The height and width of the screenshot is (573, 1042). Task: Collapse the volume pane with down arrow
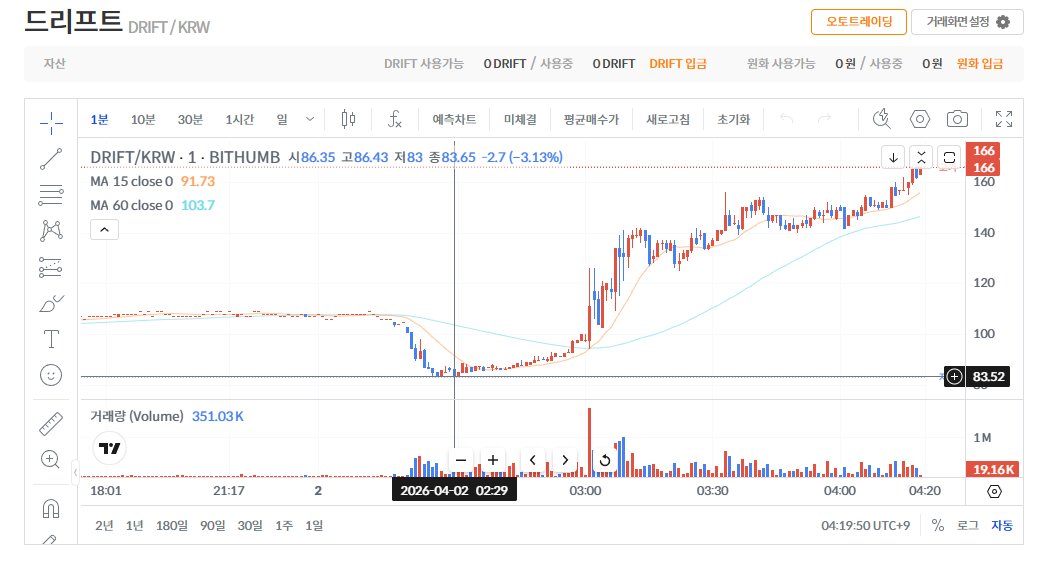[893, 157]
